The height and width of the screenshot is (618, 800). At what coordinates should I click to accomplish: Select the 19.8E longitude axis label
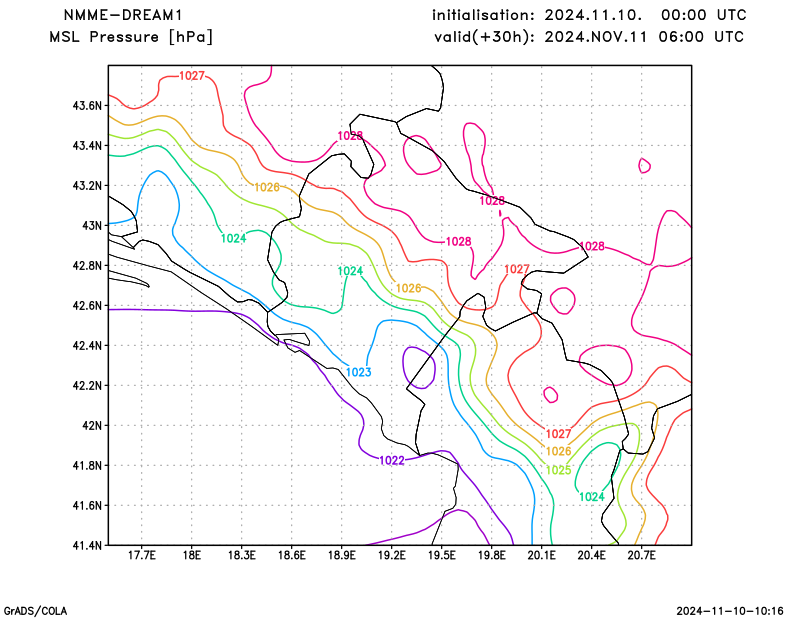coord(491,555)
